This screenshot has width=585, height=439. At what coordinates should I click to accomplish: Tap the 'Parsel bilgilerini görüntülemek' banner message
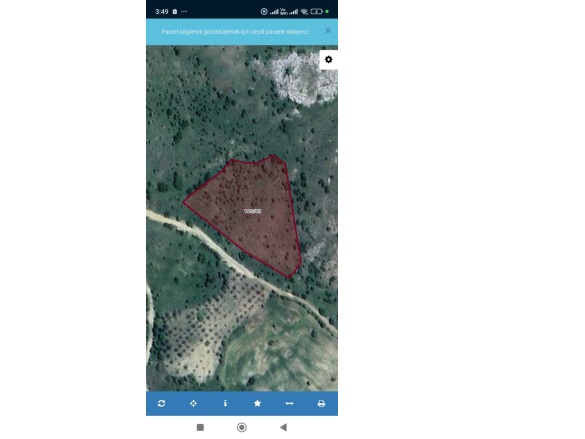(x=235, y=32)
